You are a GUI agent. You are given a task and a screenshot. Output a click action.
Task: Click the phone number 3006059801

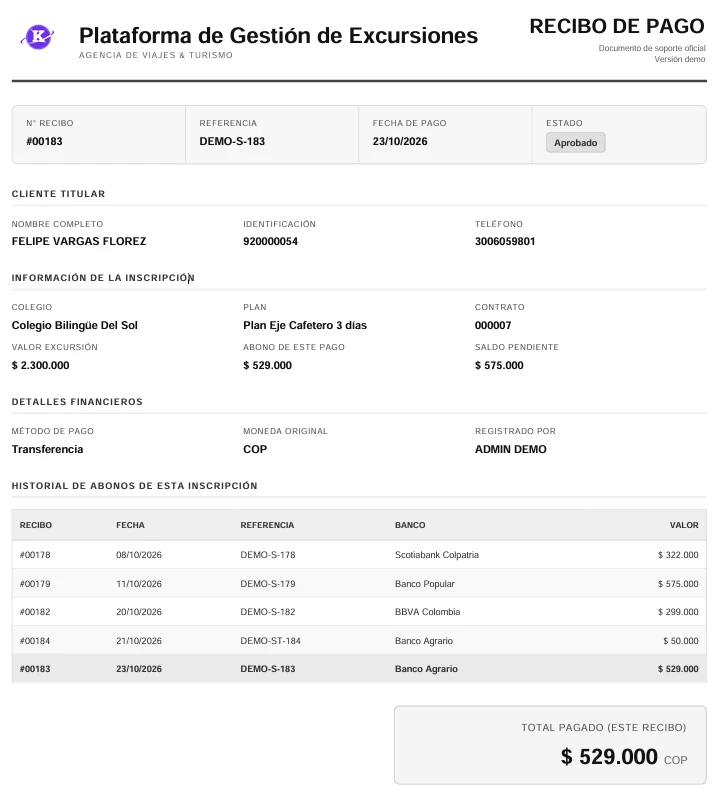click(x=505, y=241)
